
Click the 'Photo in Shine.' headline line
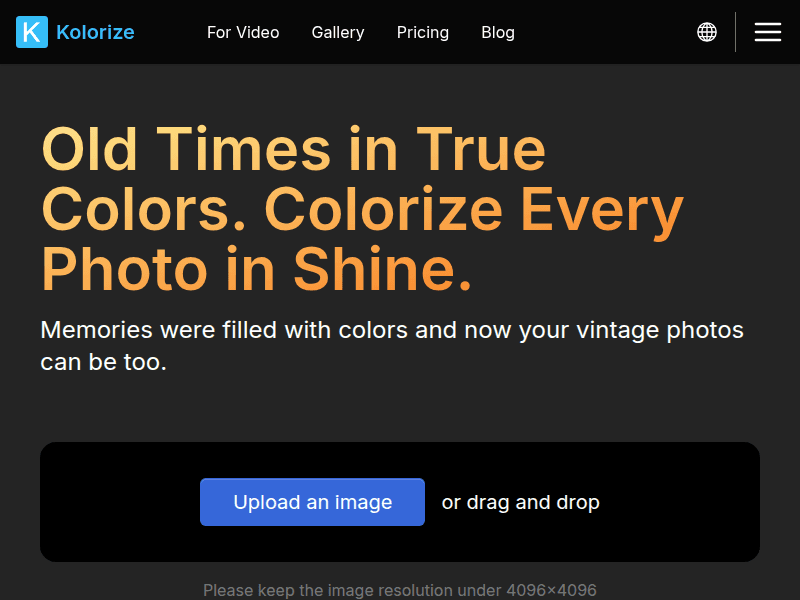click(x=256, y=269)
